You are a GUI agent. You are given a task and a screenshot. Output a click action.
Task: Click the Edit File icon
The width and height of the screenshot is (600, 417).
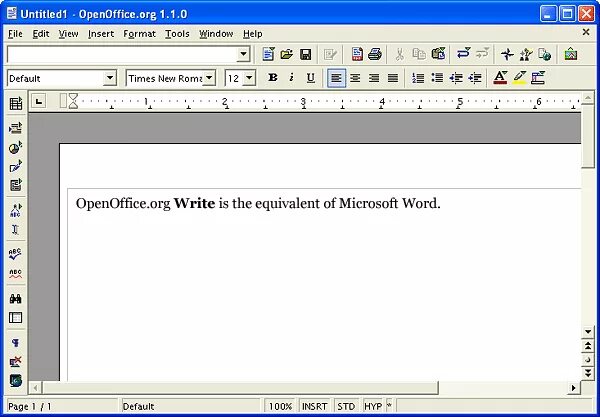click(329, 54)
